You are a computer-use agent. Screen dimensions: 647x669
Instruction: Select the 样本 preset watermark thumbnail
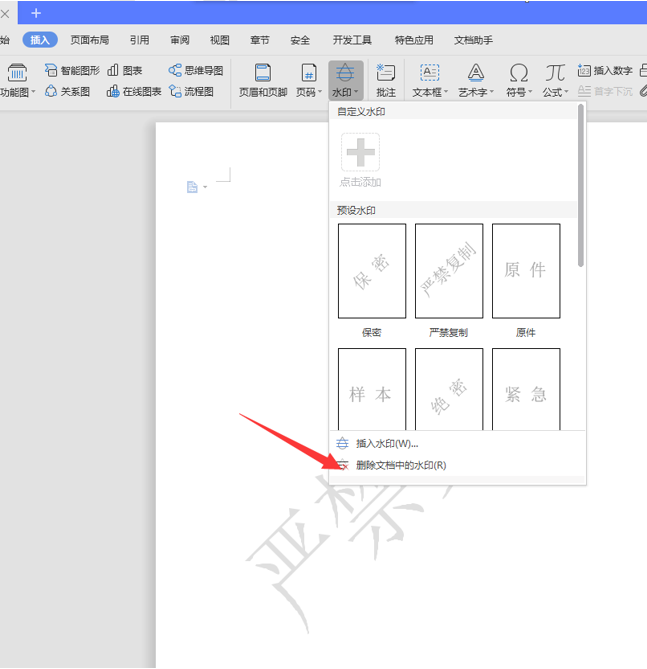[x=372, y=389]
